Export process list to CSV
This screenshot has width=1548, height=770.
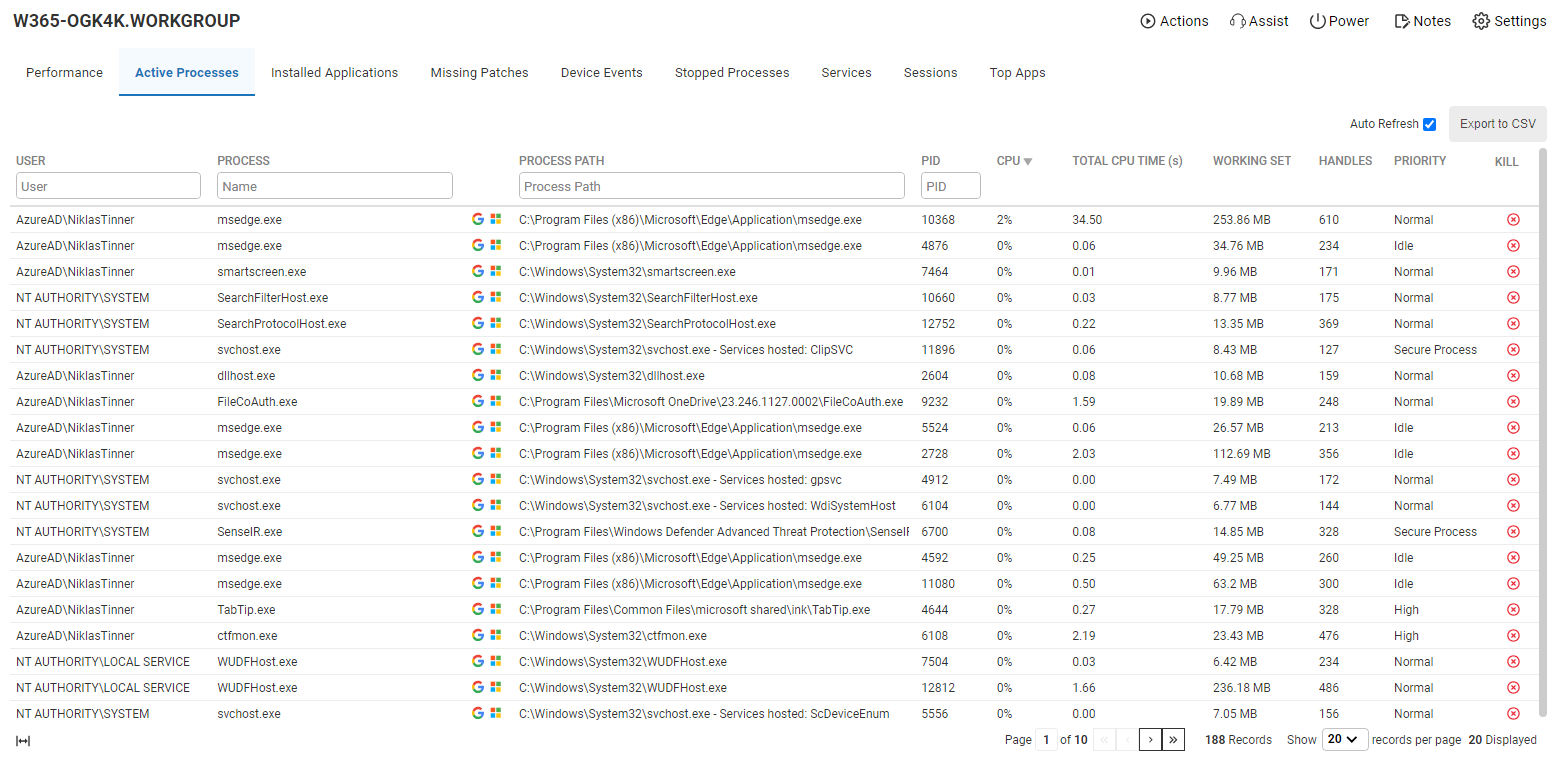(x=1497, y=124)
